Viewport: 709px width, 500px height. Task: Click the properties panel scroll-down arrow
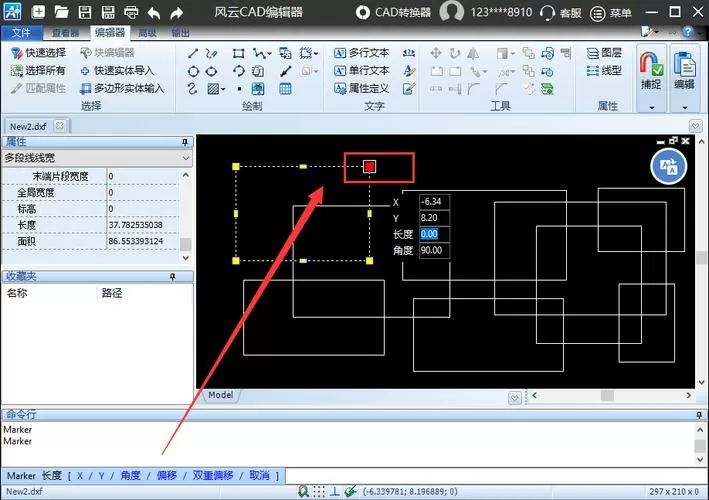[185, 258]
